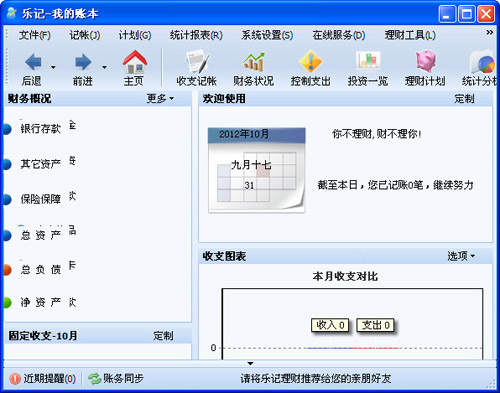Open 统计分析 pie chart icon
Screen dimensions: 500x393
[x=483, y=62]
